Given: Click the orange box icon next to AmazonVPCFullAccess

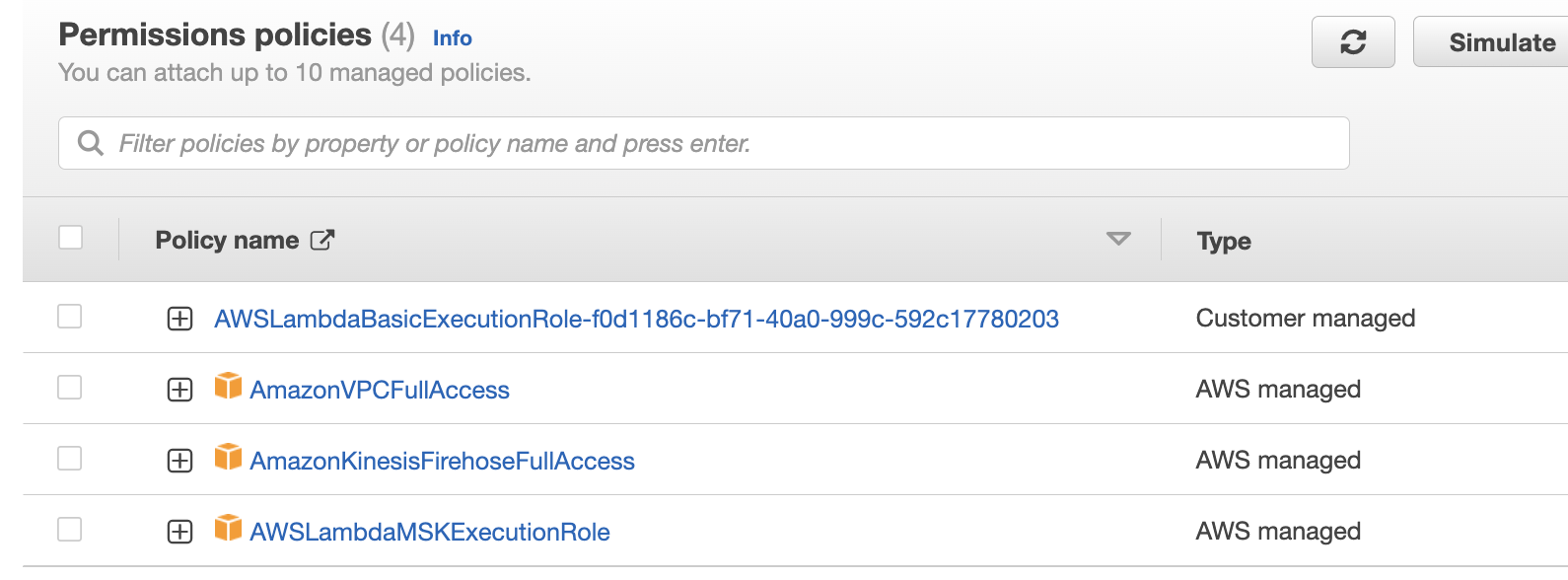Looking at the screenshot, I should (228, 386).
